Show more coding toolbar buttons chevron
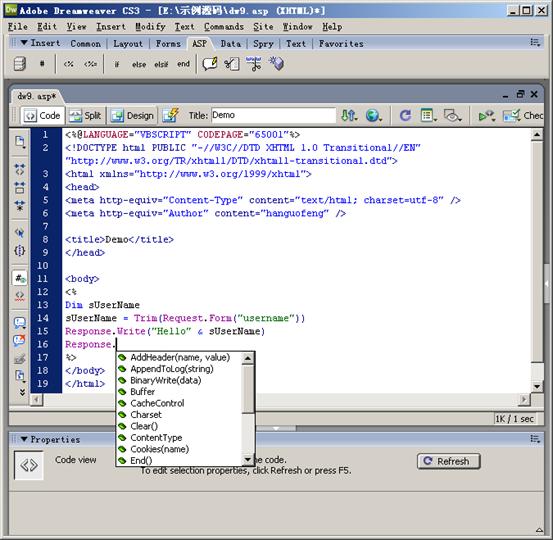 click(22, 392)
